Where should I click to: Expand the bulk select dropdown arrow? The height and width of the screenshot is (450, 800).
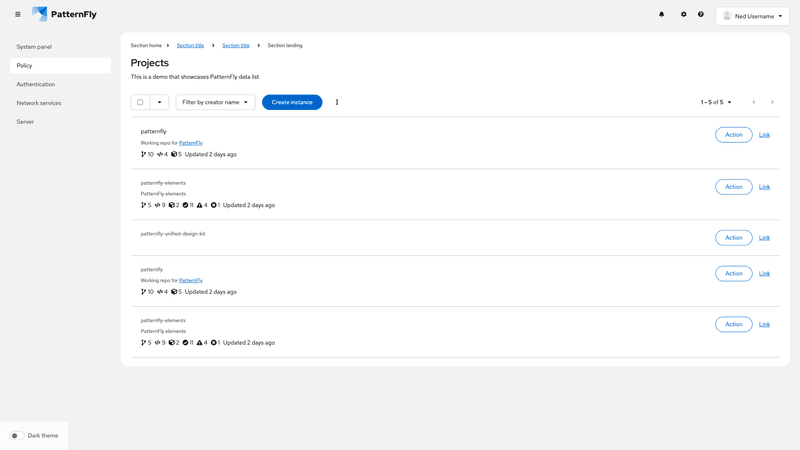[x=159, y=102]
